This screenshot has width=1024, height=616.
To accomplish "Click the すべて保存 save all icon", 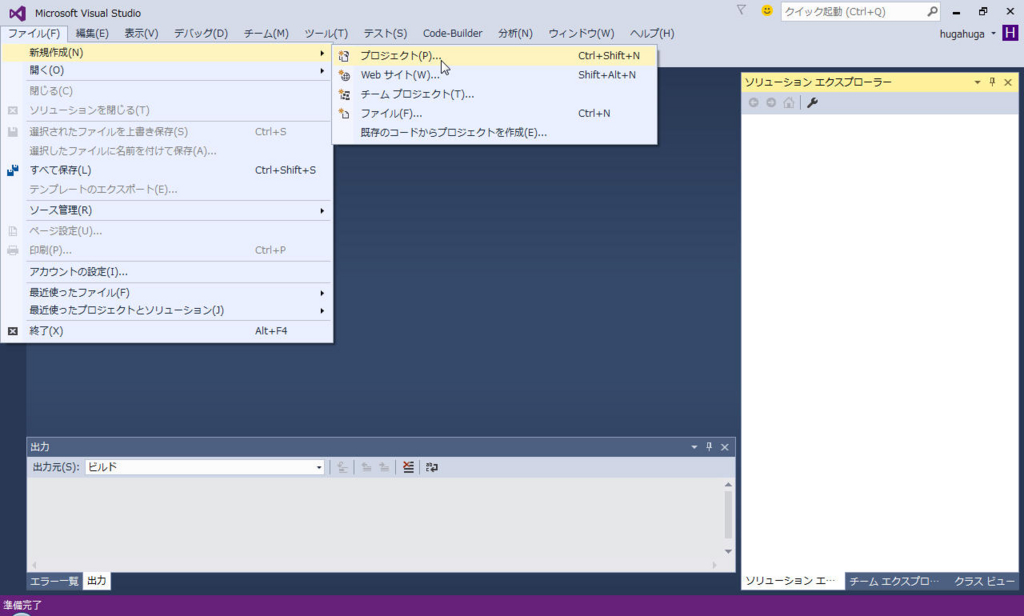I will (12, 170).
